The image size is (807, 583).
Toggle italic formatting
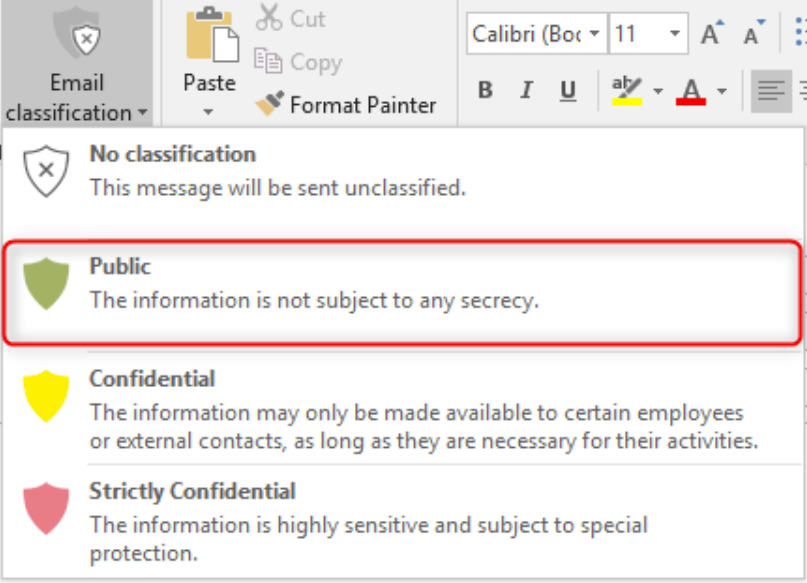coord(526,90)
